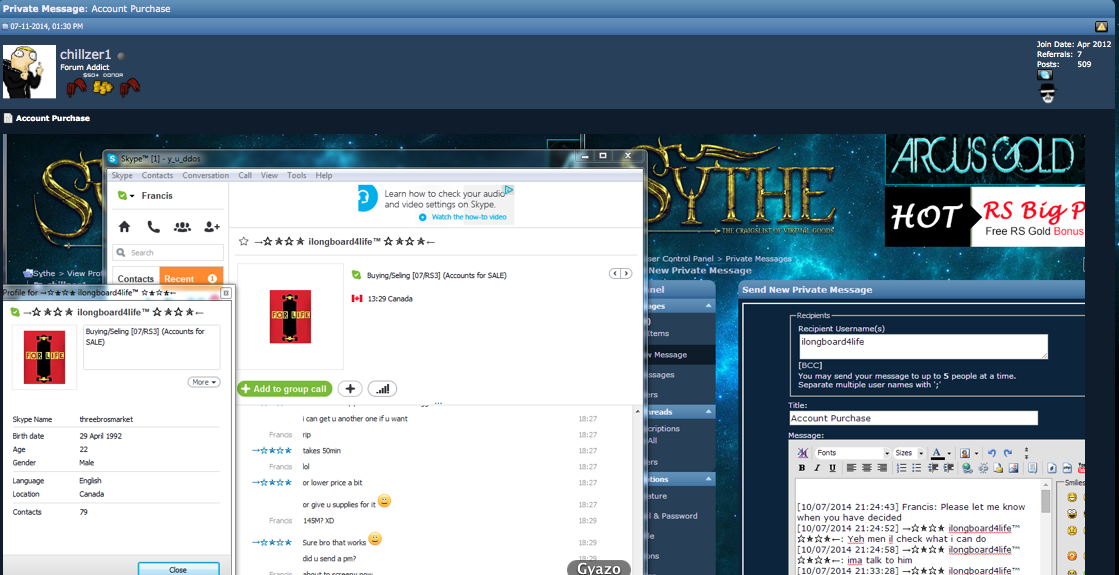
Task: Click the Redo arrow in editor
Action: [1008, 453]
